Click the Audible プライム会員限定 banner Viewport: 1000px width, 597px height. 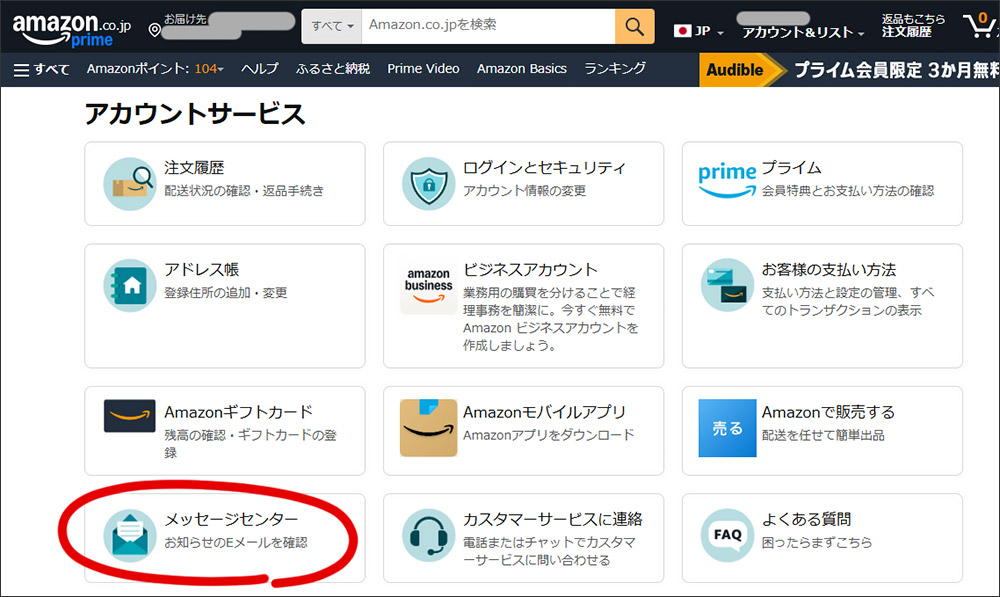(x=849, y=70)
